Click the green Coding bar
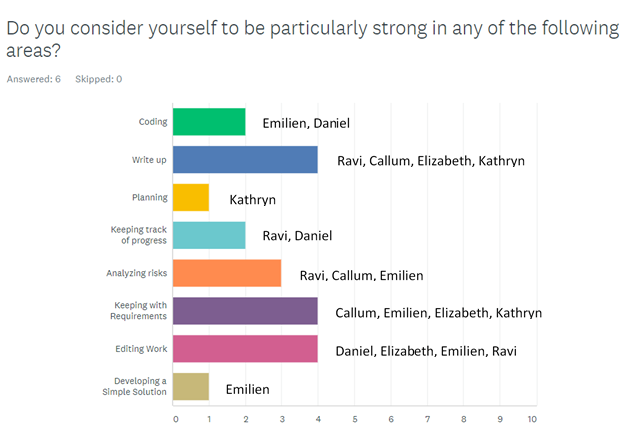640x447 pixels. [x=209, y=122]
